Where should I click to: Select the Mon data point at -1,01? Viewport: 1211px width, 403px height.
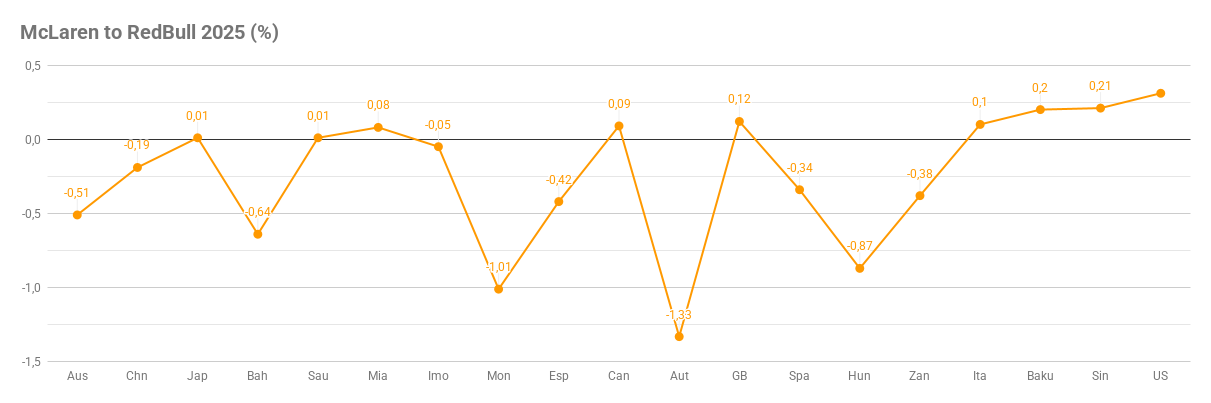click(x=498, y=289)
